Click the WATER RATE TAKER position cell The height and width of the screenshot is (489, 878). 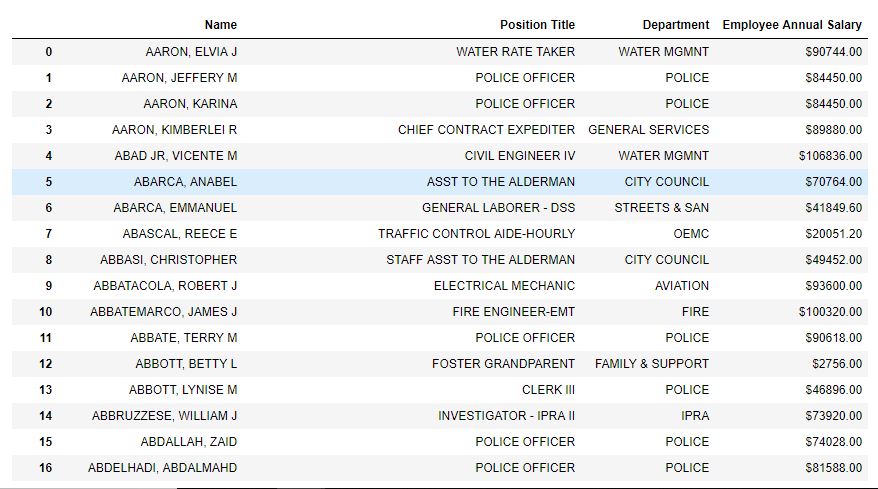[515, 52]
